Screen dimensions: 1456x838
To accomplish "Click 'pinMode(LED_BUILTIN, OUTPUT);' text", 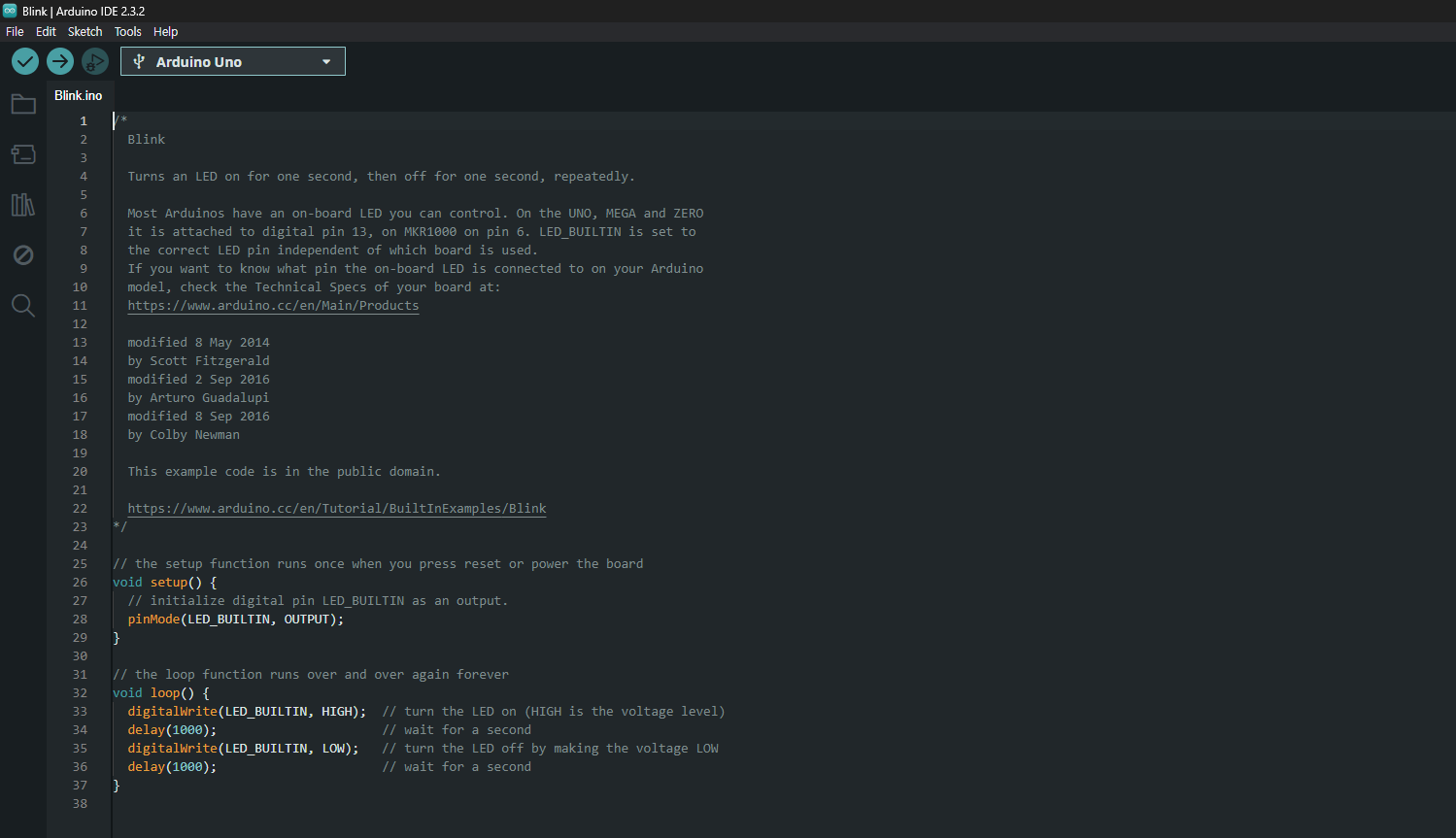I will [236, 619].
